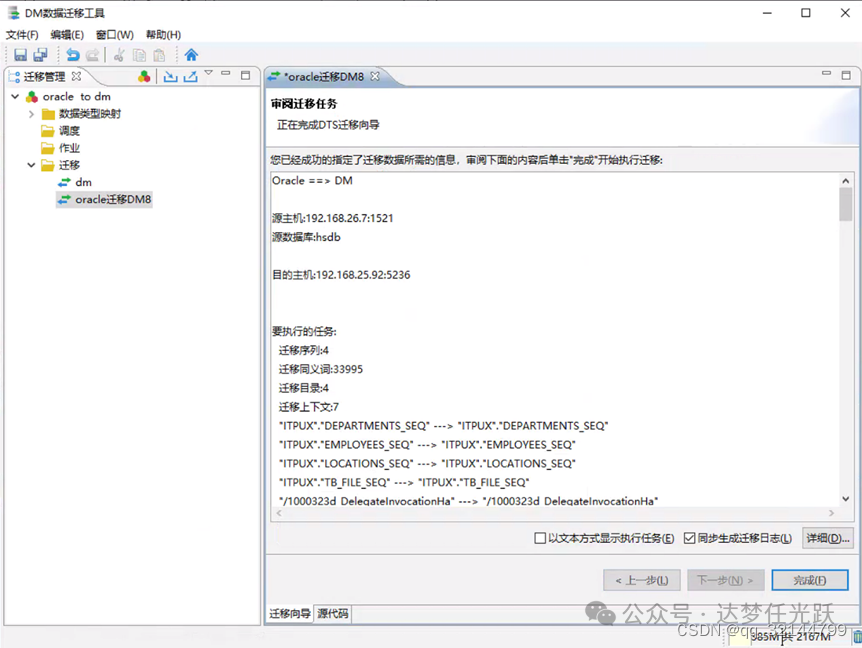Image resolution: width=862 pixels, height=648 pixels.
Task: Activate the *oracle迁移DM8 editor tab
Action: 323,77
